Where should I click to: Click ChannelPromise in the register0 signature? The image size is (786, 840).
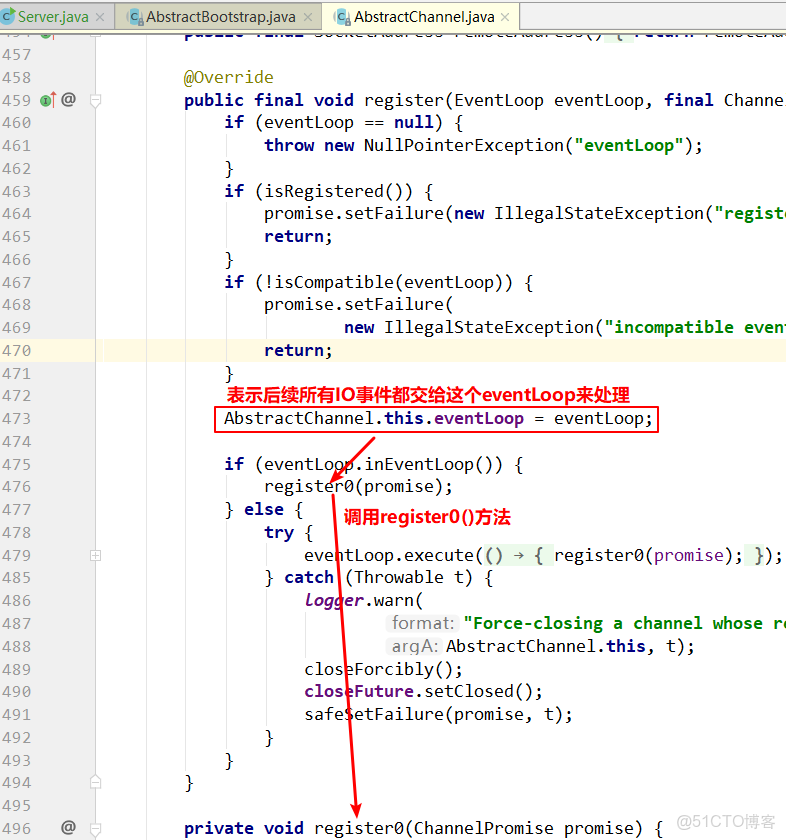pos(483,829)
